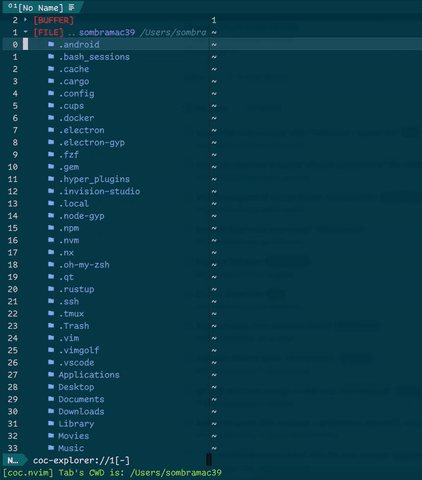This screenshot has height=480, width=422.
Task: Click the folder icon beside .electron-gyp
Action: (x=51, y=142)
